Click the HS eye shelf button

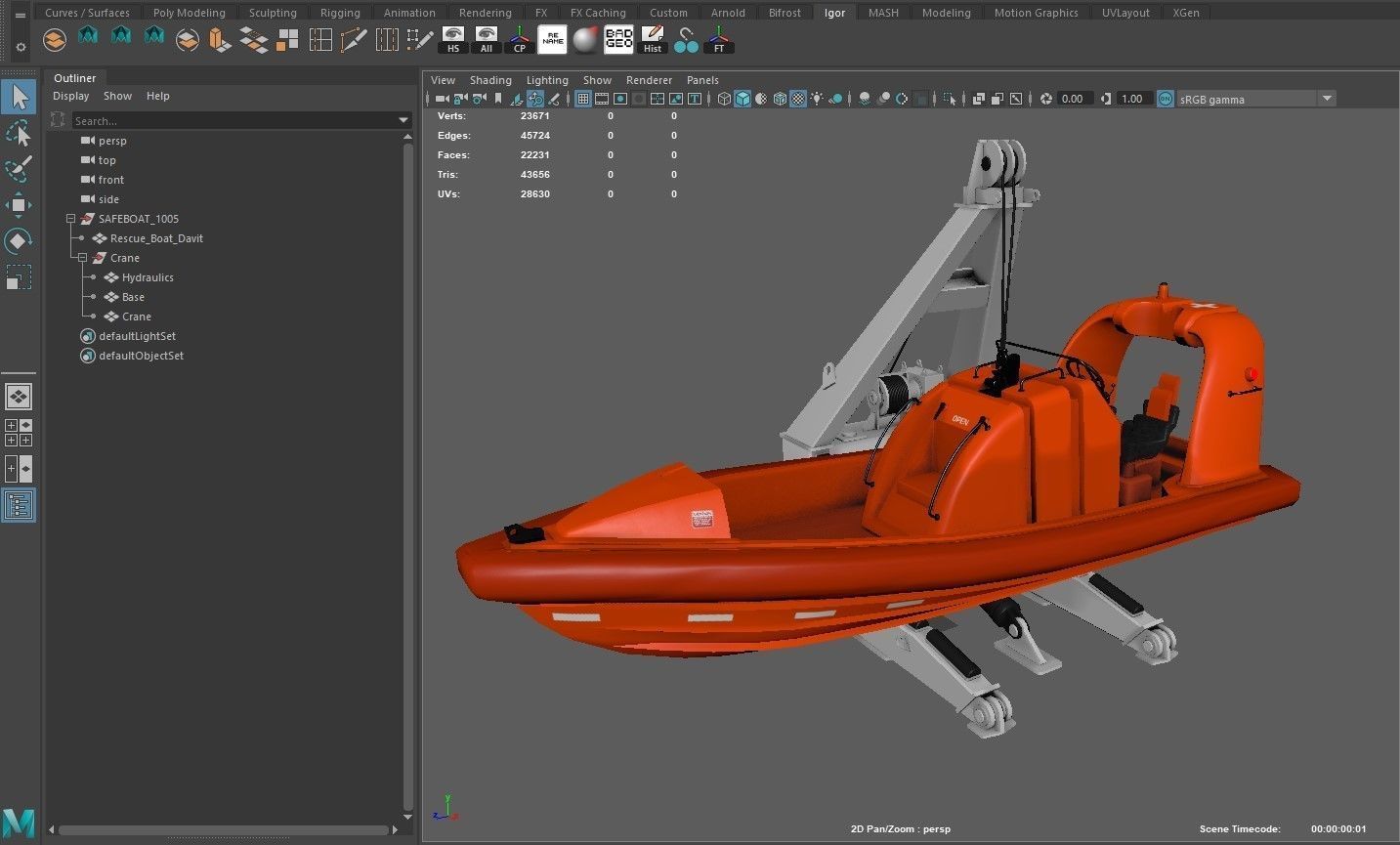click(452, 40)
